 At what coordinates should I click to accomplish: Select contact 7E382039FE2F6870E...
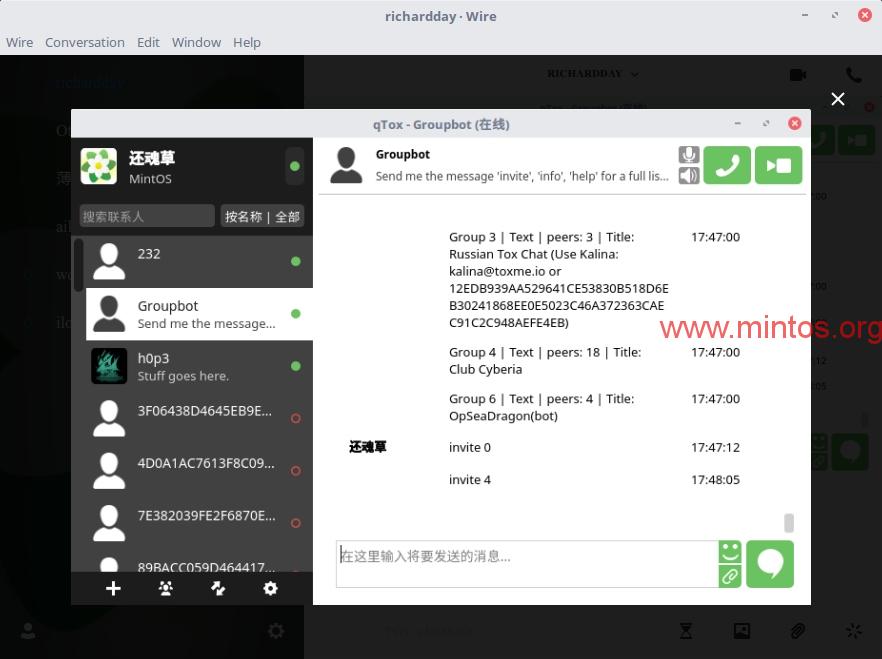point(199,523)
